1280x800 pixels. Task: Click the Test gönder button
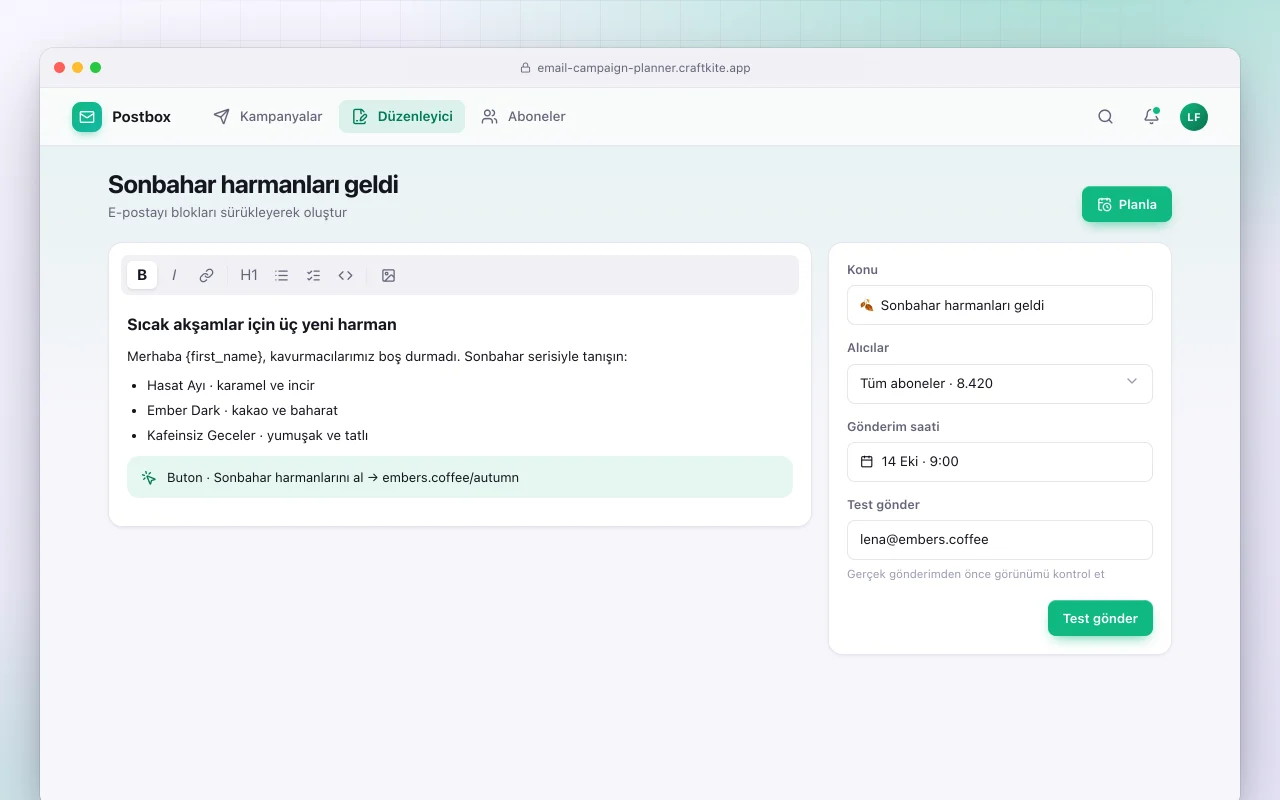tap(1100, 618)
